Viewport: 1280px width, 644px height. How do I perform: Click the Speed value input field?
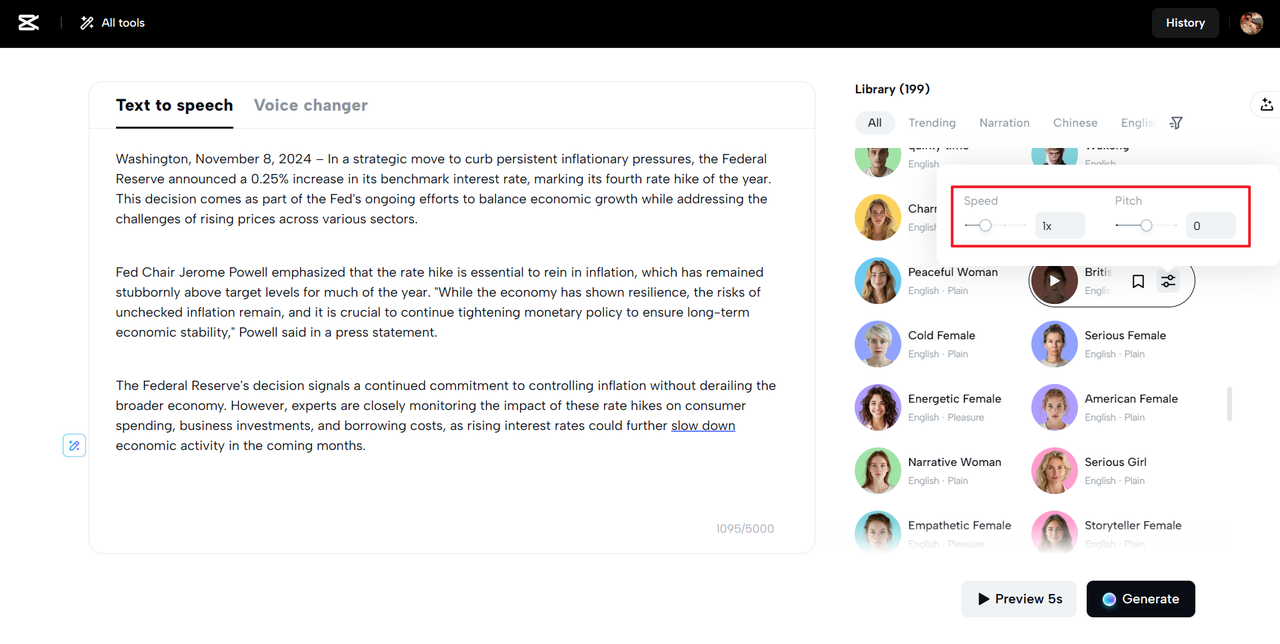pyautogui.click(x=1059, y=226)
